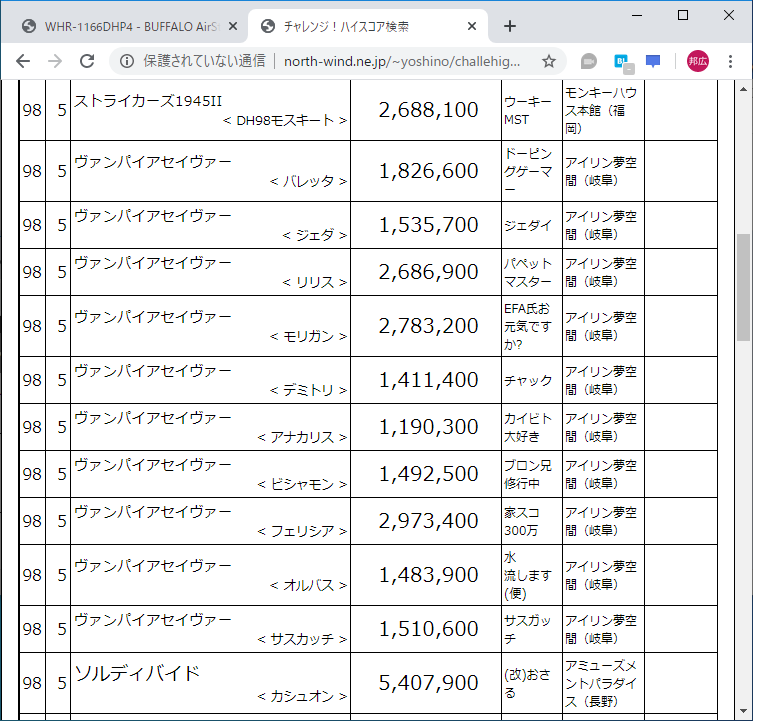
Task: Click the < フェリシア > character label
Action: [x=302, y=531]
